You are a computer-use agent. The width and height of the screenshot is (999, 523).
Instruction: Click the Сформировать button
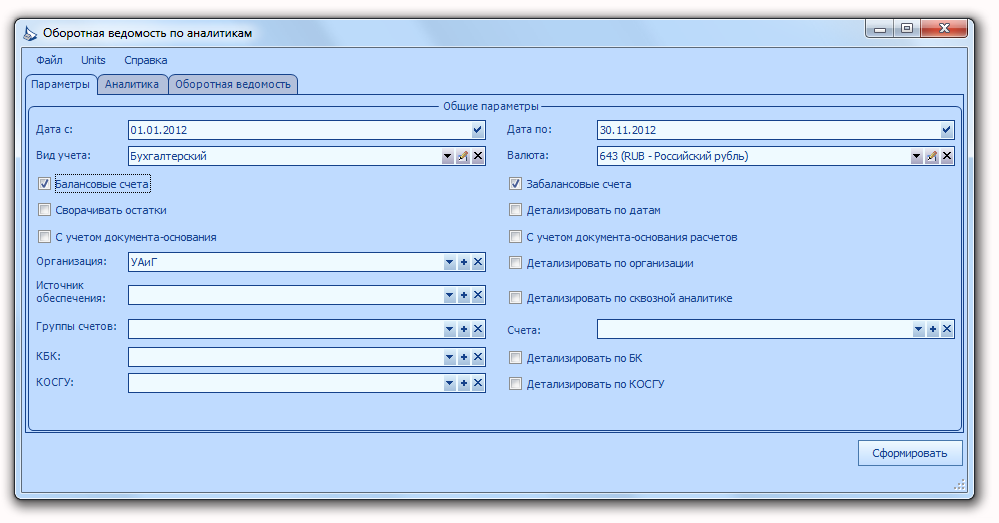pyautogui.click(x=910, y=453)
